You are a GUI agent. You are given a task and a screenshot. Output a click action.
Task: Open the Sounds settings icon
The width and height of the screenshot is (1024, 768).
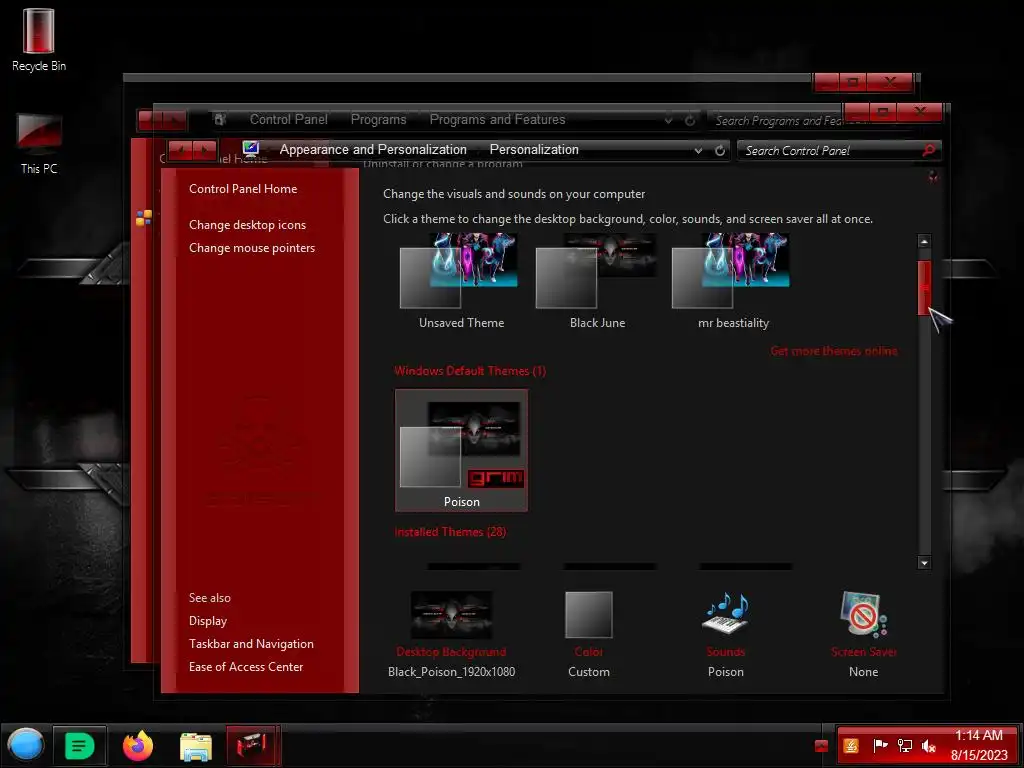[x=726, y=613]
